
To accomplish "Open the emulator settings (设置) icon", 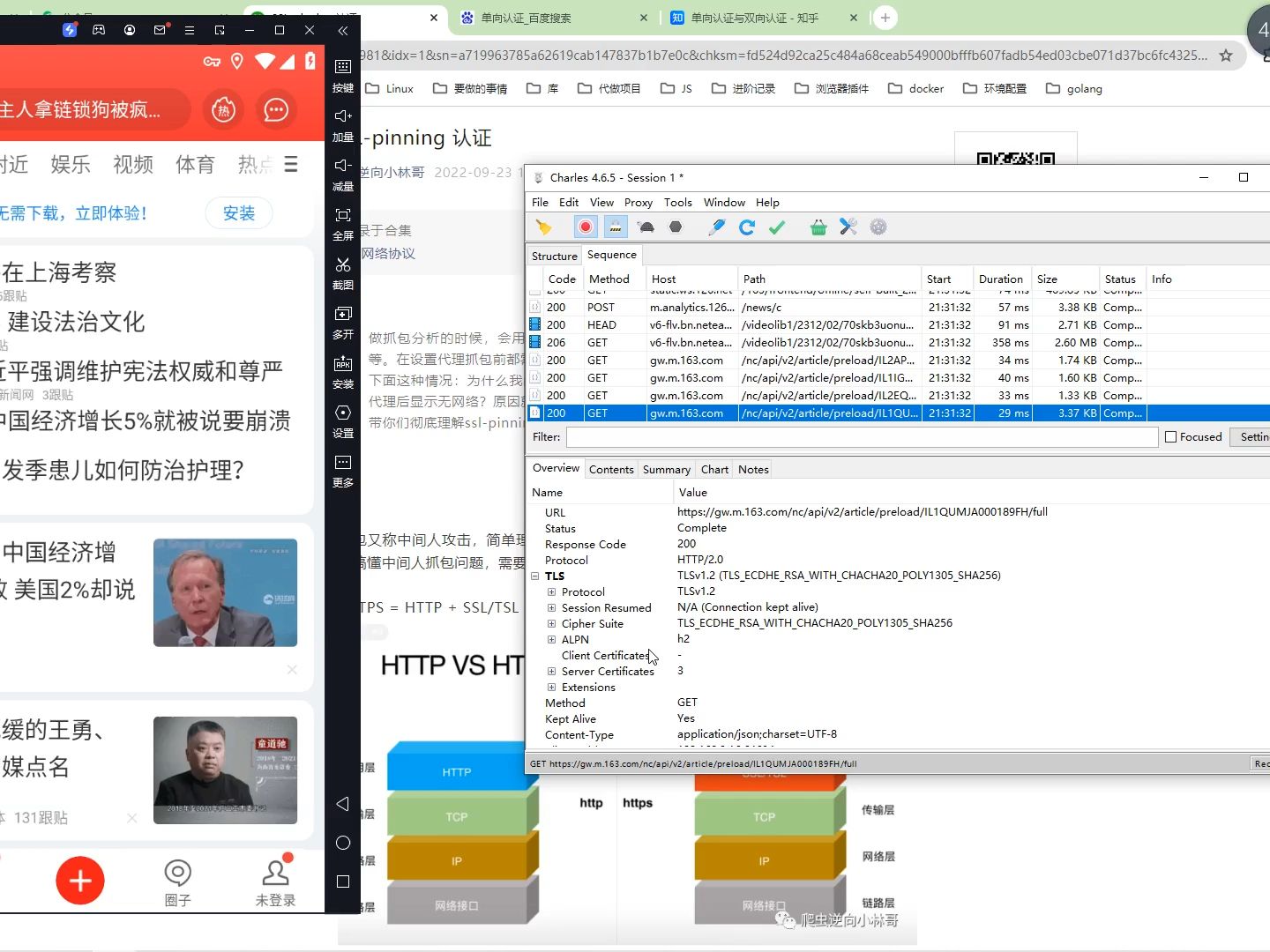I will [343, 413].
